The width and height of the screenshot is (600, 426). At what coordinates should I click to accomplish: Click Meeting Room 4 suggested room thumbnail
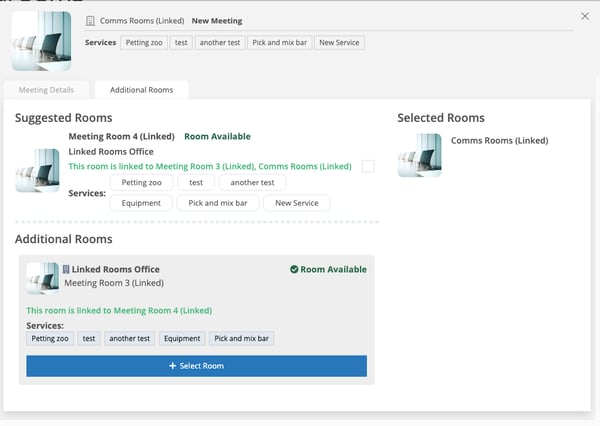tap(37, 170)
